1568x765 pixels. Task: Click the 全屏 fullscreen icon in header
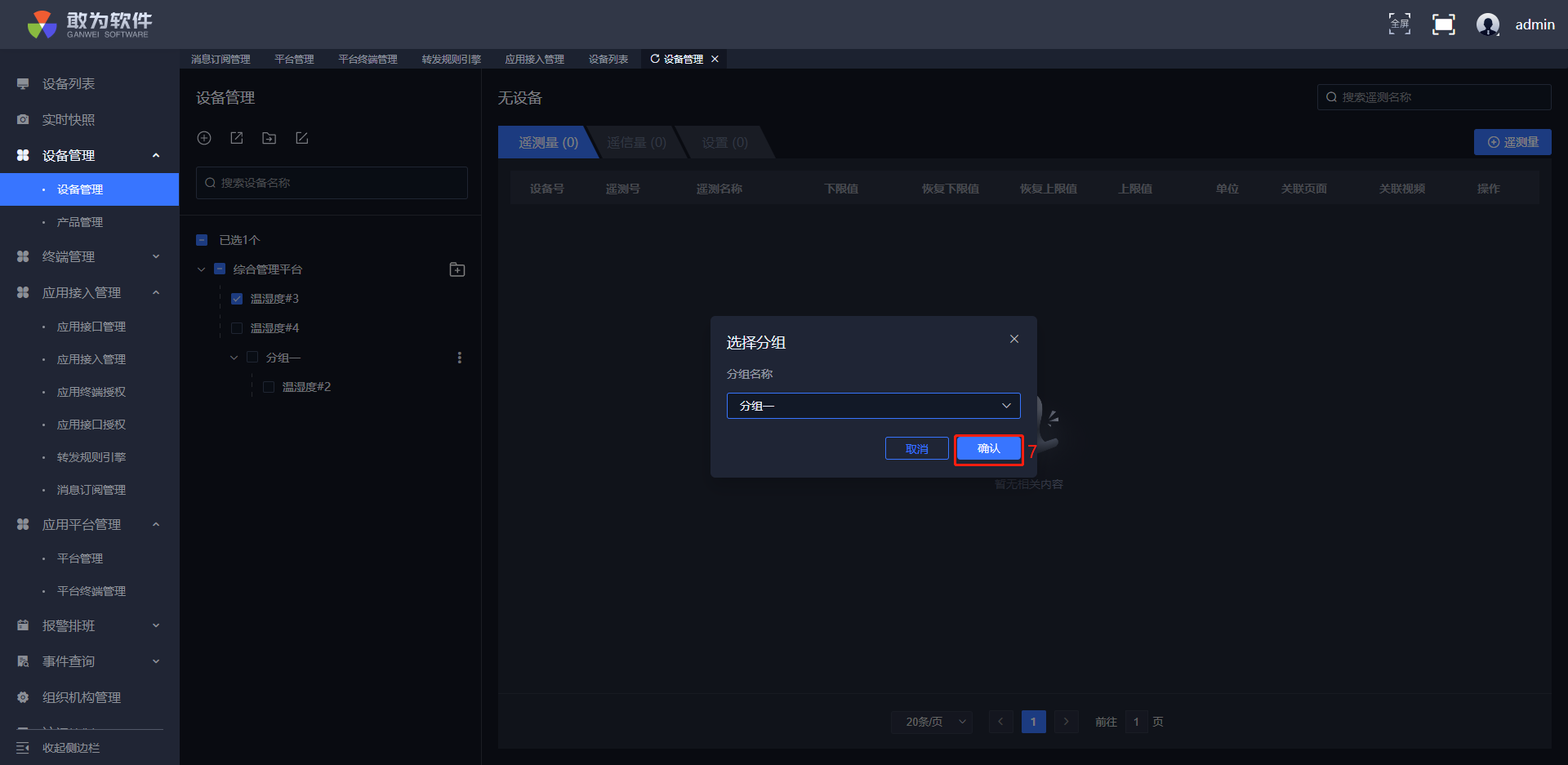(x=1400, y=24)
